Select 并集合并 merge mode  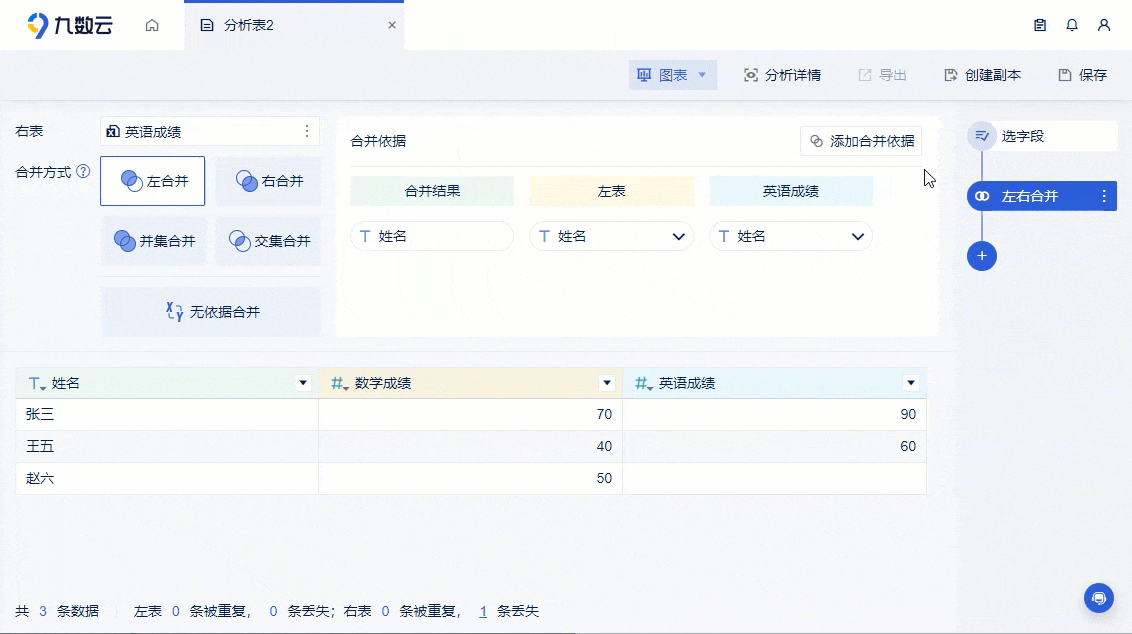click(154, 241)
